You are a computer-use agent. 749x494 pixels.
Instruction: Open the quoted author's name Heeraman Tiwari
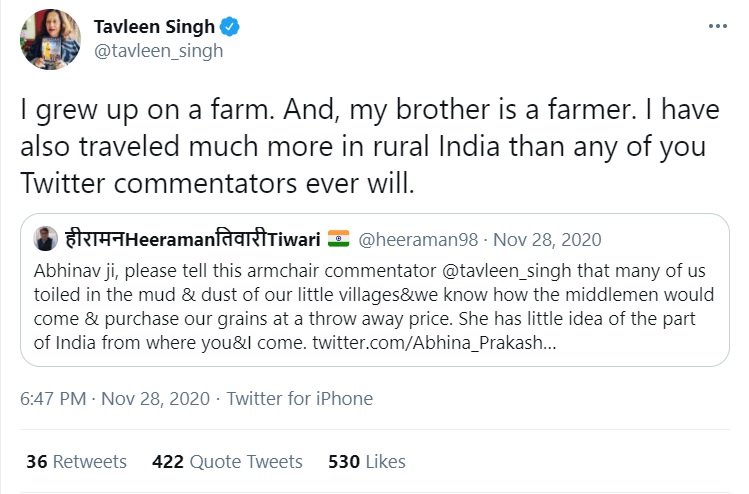coord(190,240)
